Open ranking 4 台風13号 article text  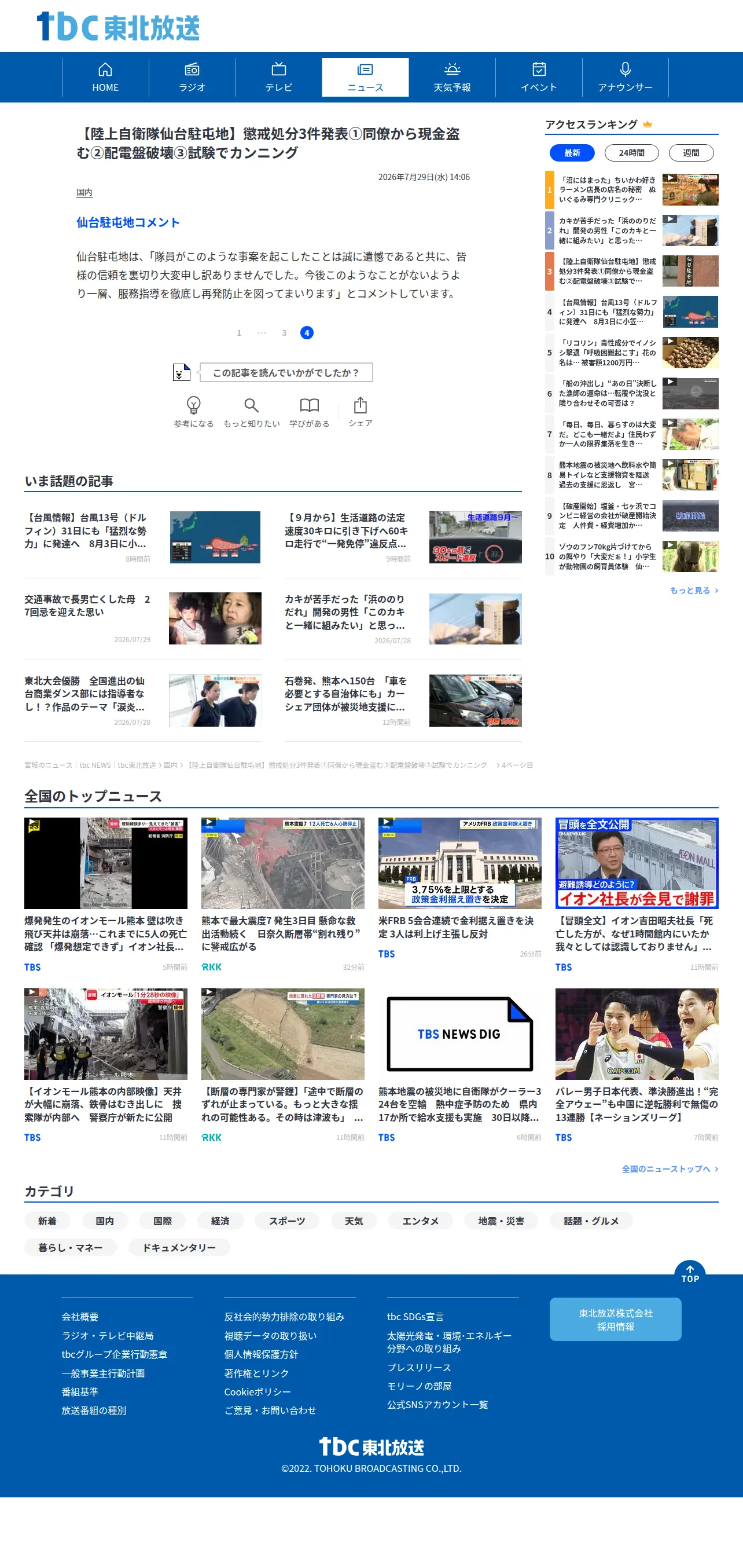tap(608, 312)
